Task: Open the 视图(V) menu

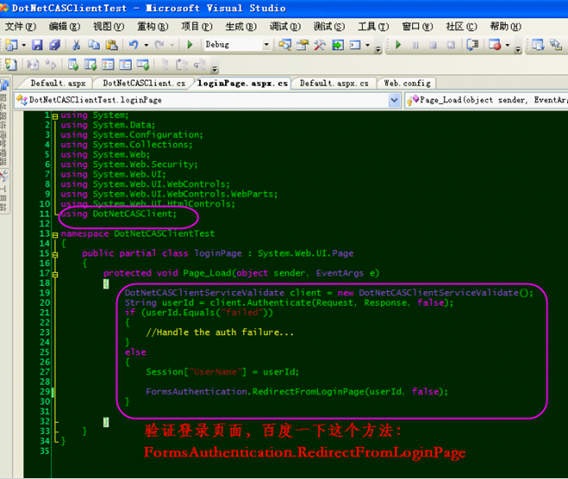Action: click(108, 26)
